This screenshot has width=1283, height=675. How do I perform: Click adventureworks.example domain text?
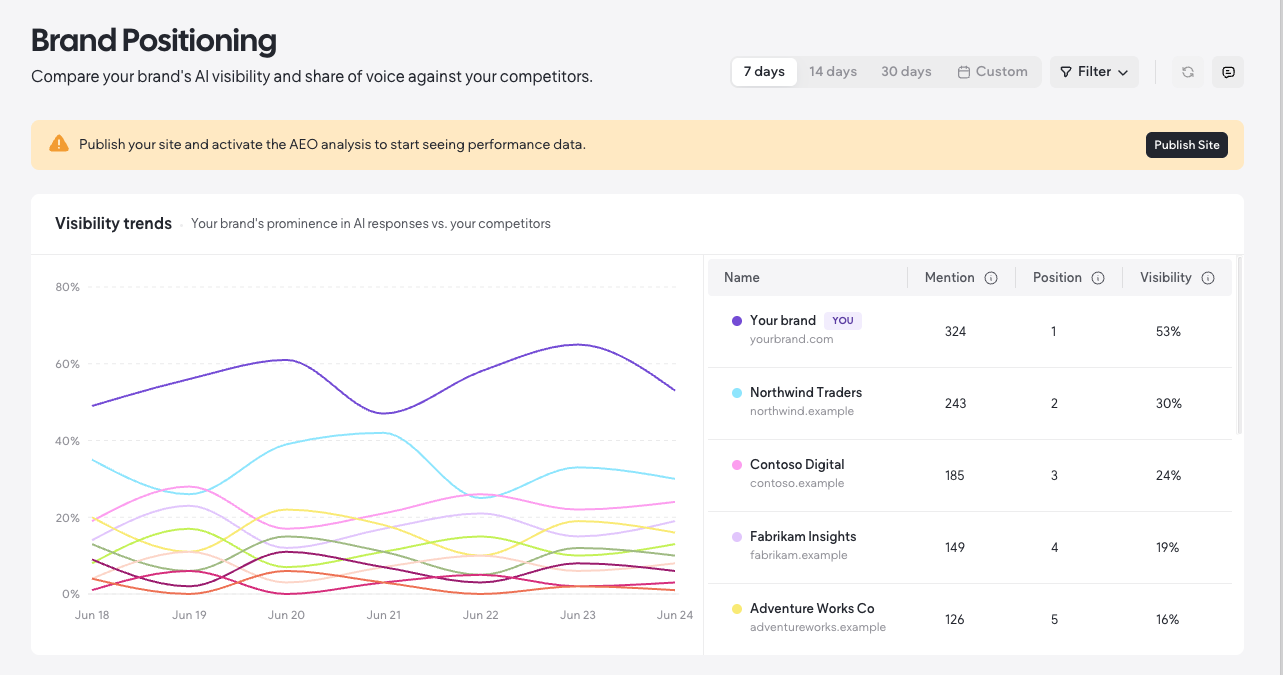pos(818,628)
